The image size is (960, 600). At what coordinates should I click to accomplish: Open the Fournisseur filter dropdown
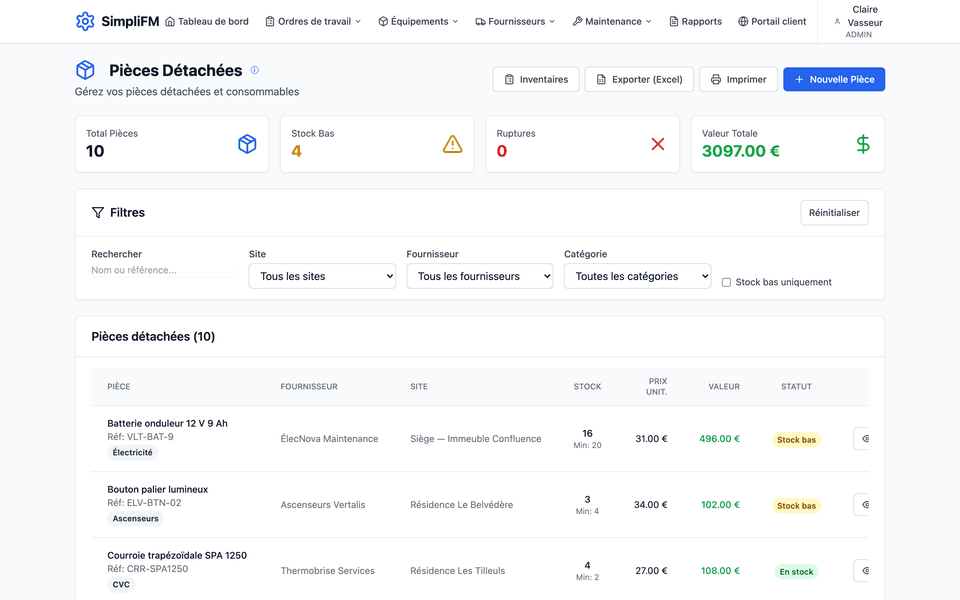479,276
